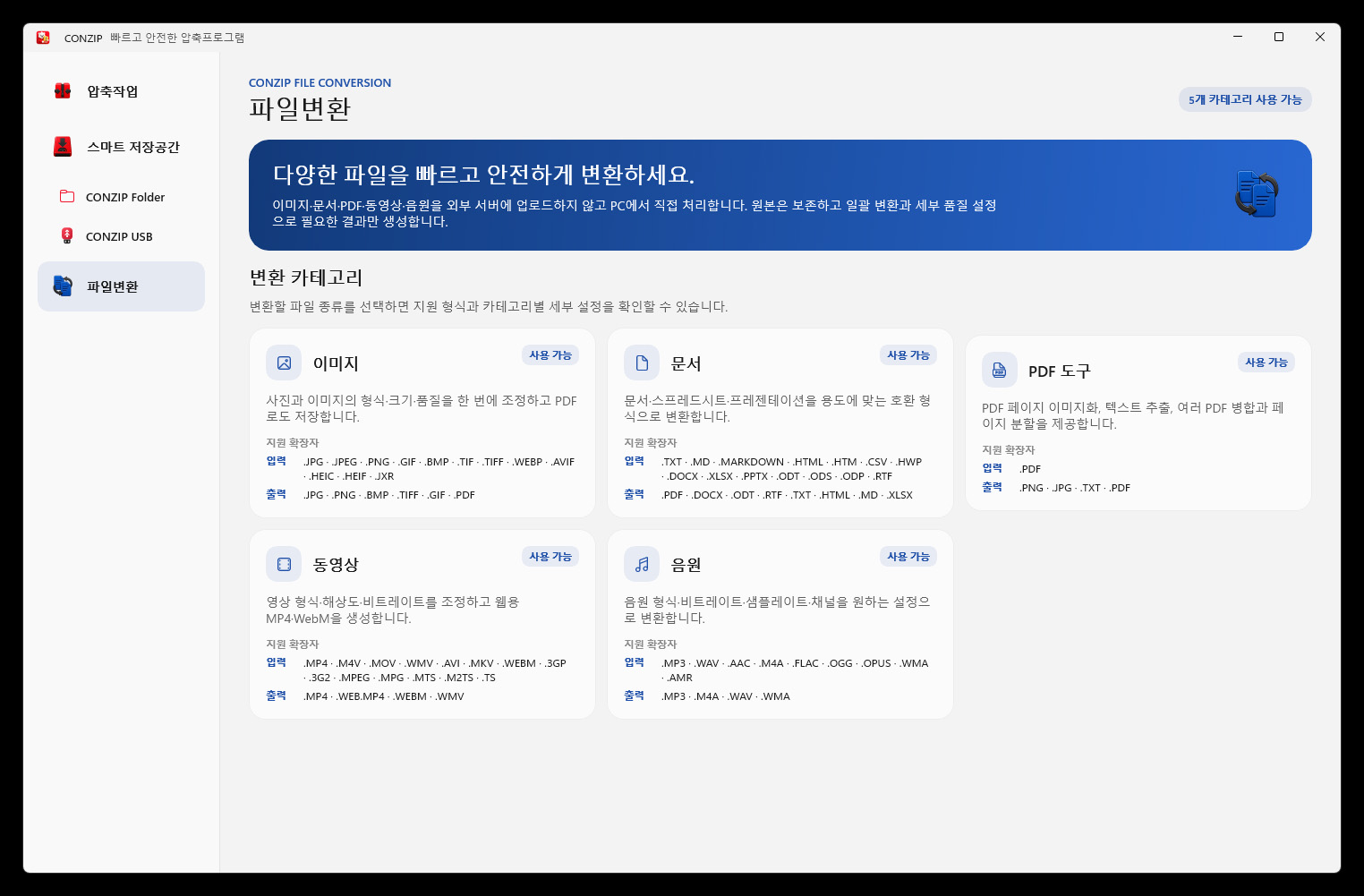Image resolution: width=1364 pixels, height=896 pixels.
Task: Open the 음원 conversion category title
Action: point(686,565)
